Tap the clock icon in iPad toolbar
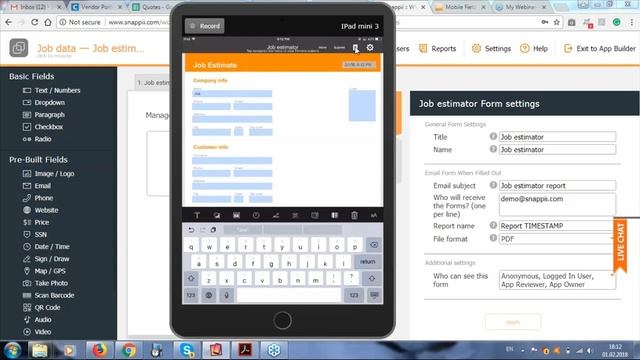The image size is (640, 360). point(256,215)
